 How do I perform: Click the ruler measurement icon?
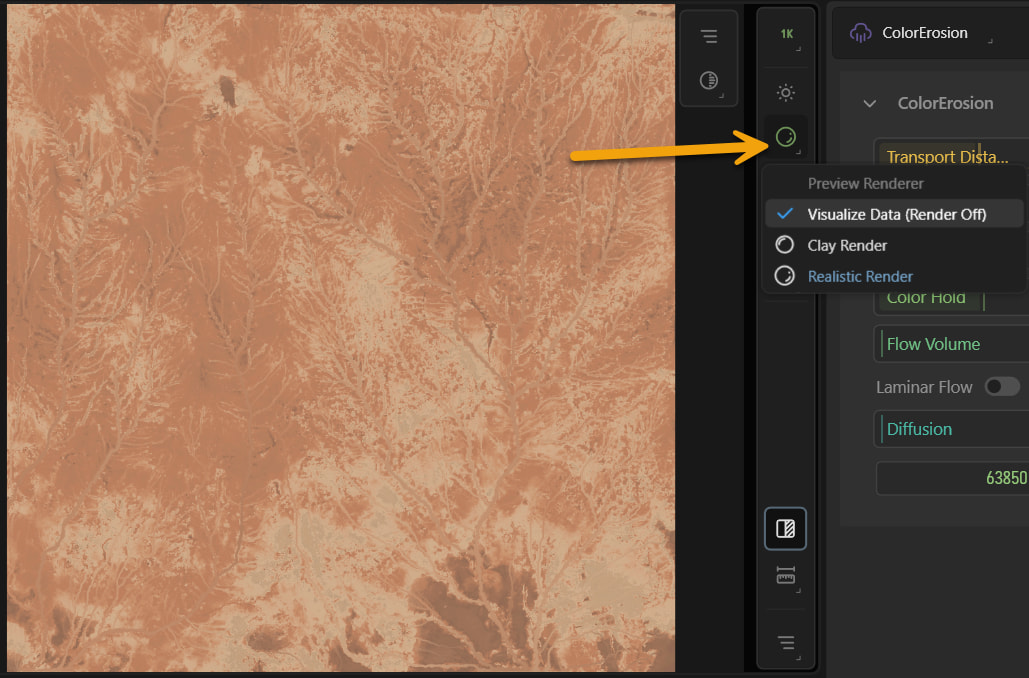pos(785,576)
